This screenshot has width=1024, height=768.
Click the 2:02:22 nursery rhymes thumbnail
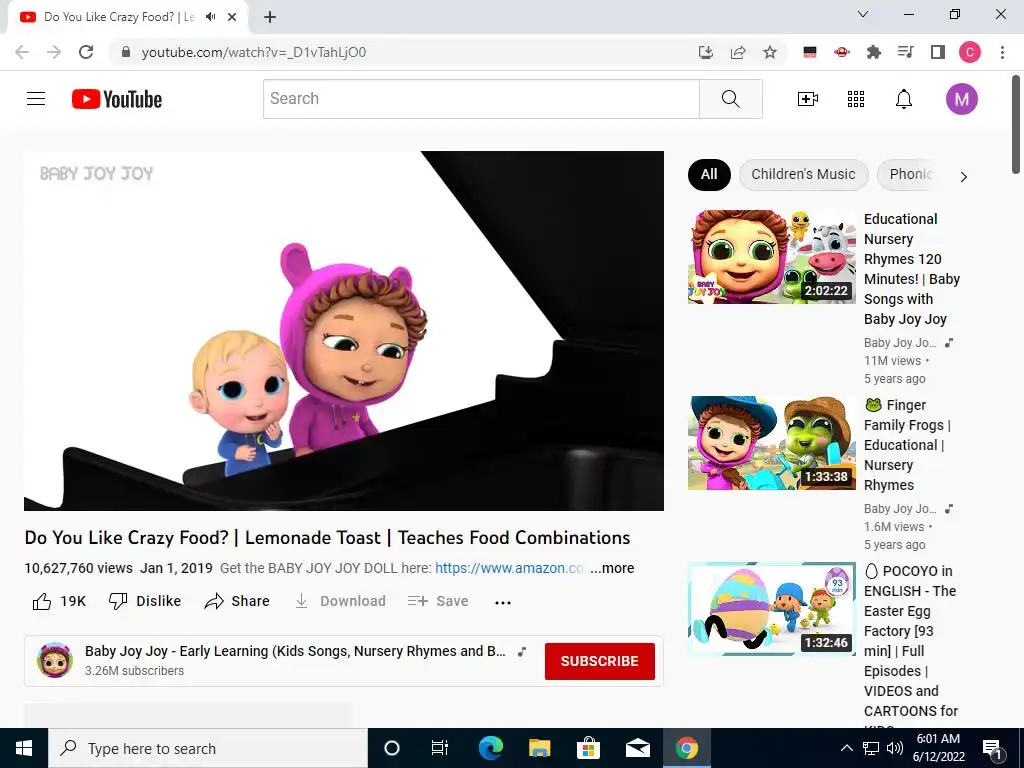click(x=771, y=257)
